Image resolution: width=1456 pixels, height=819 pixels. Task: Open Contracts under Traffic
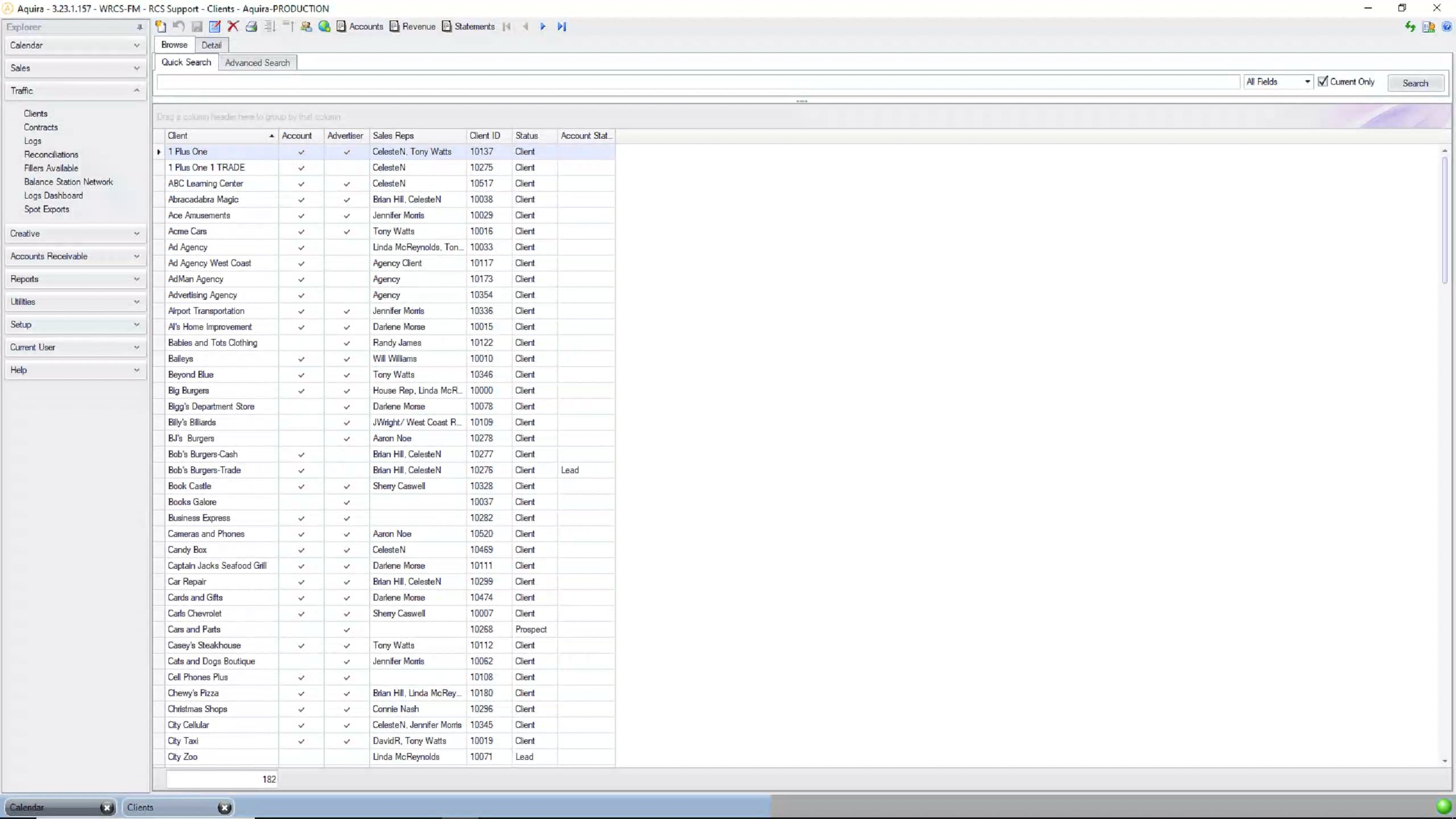[x=41, y=127]
